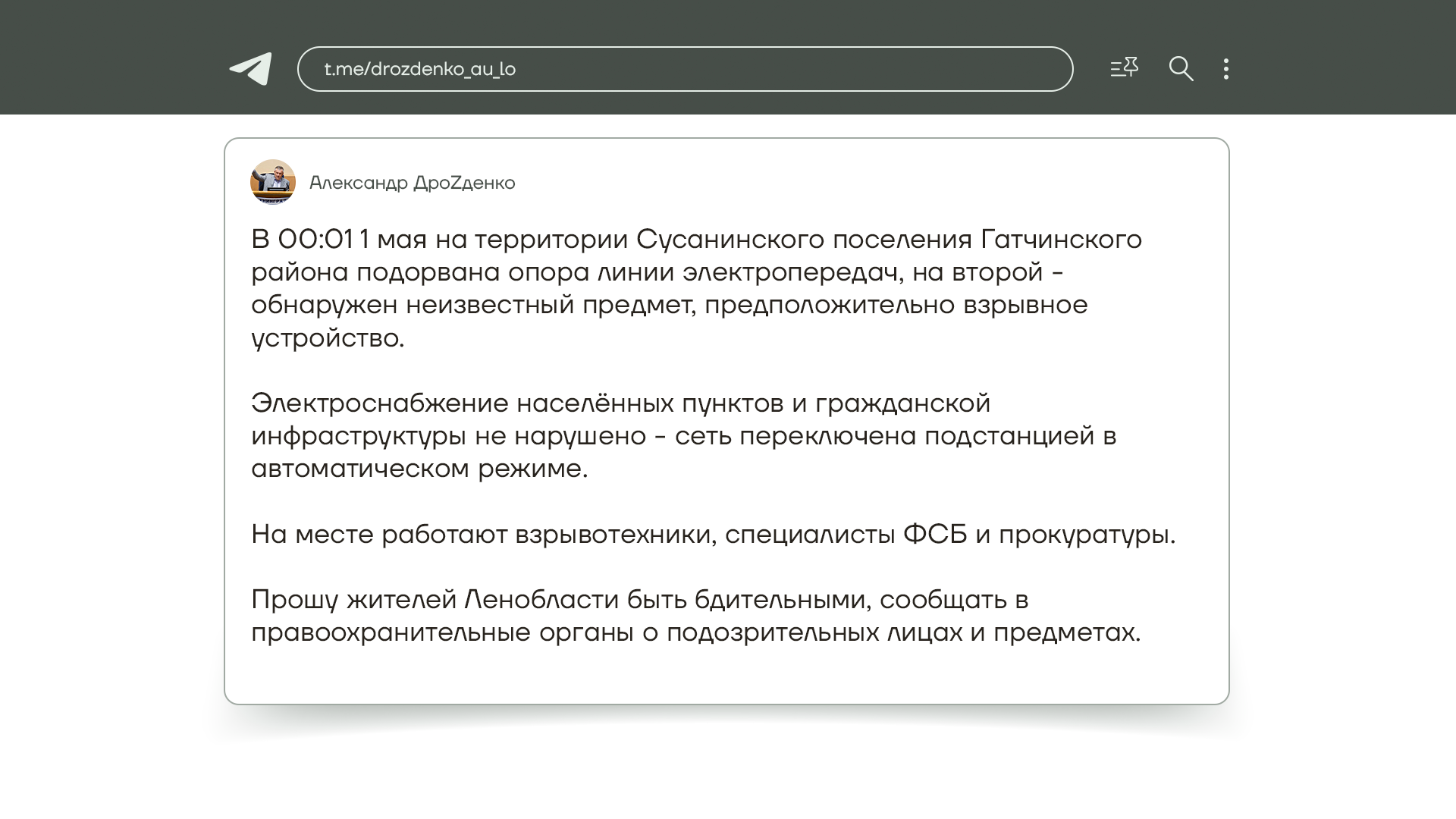This screenshot has width=1456, height=819.
Task: Click the word "Ленобласти" in the last paragraph
Action: click(x=541, y=600)
